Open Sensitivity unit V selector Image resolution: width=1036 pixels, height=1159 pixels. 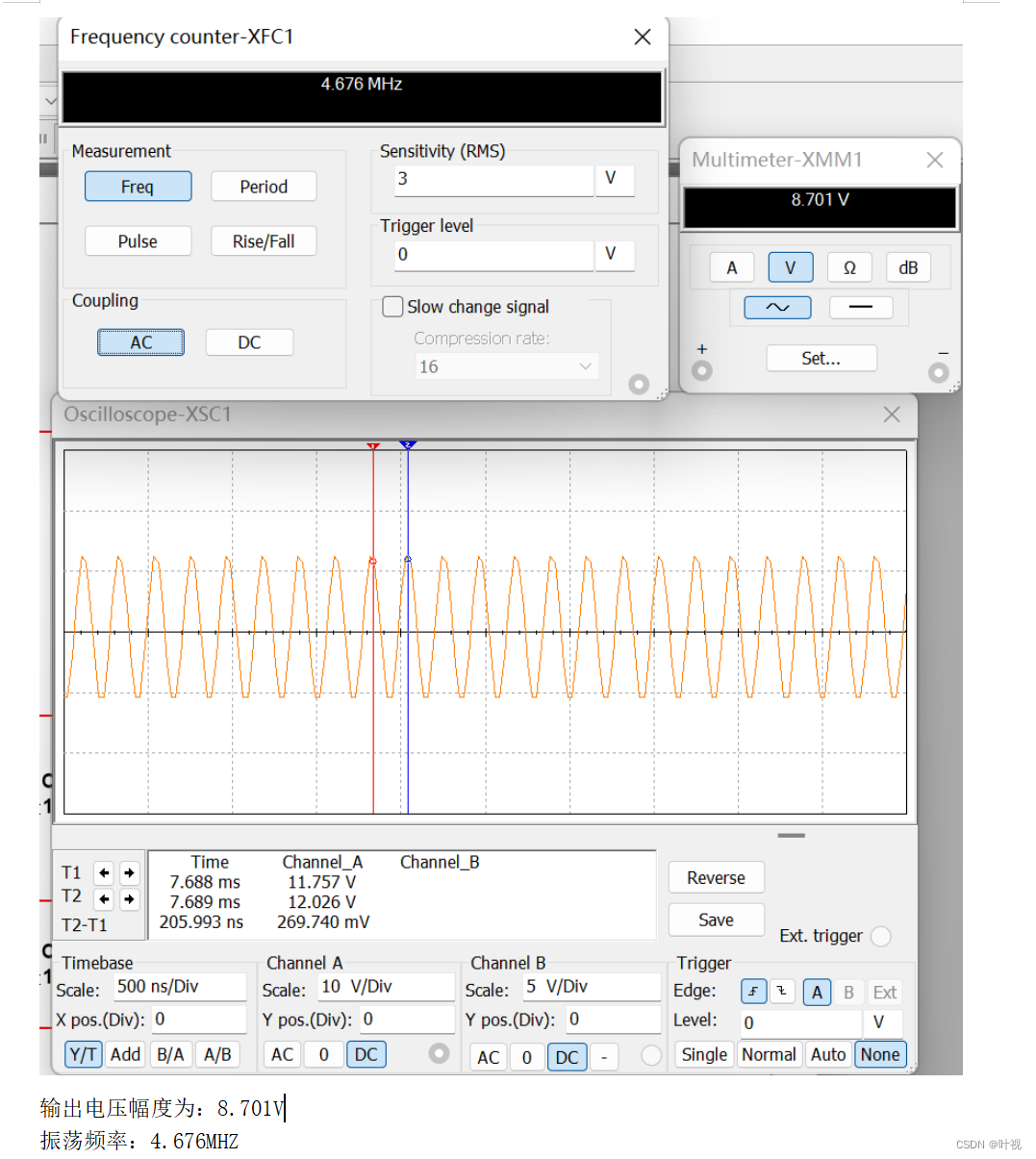(x=614, y=179)
